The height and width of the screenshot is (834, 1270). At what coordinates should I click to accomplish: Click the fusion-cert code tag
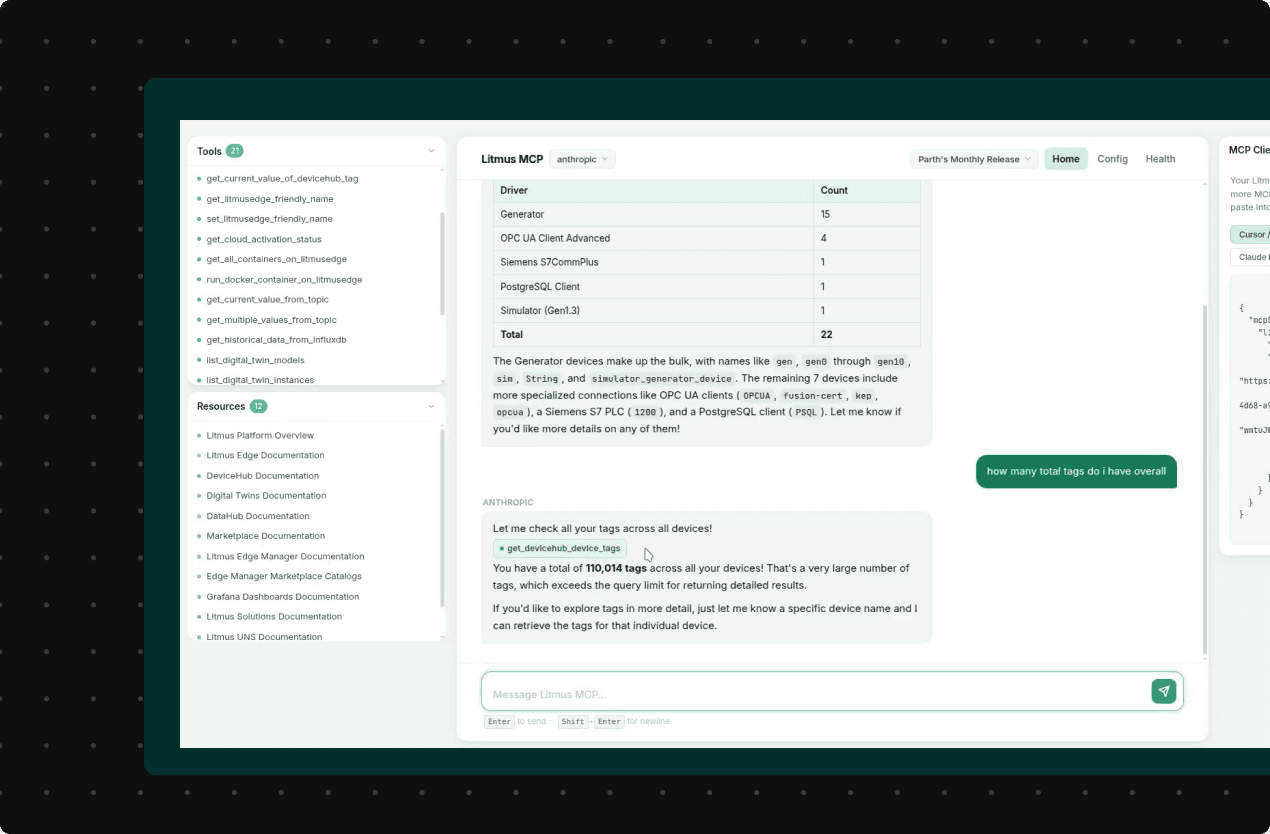(813, 396)
